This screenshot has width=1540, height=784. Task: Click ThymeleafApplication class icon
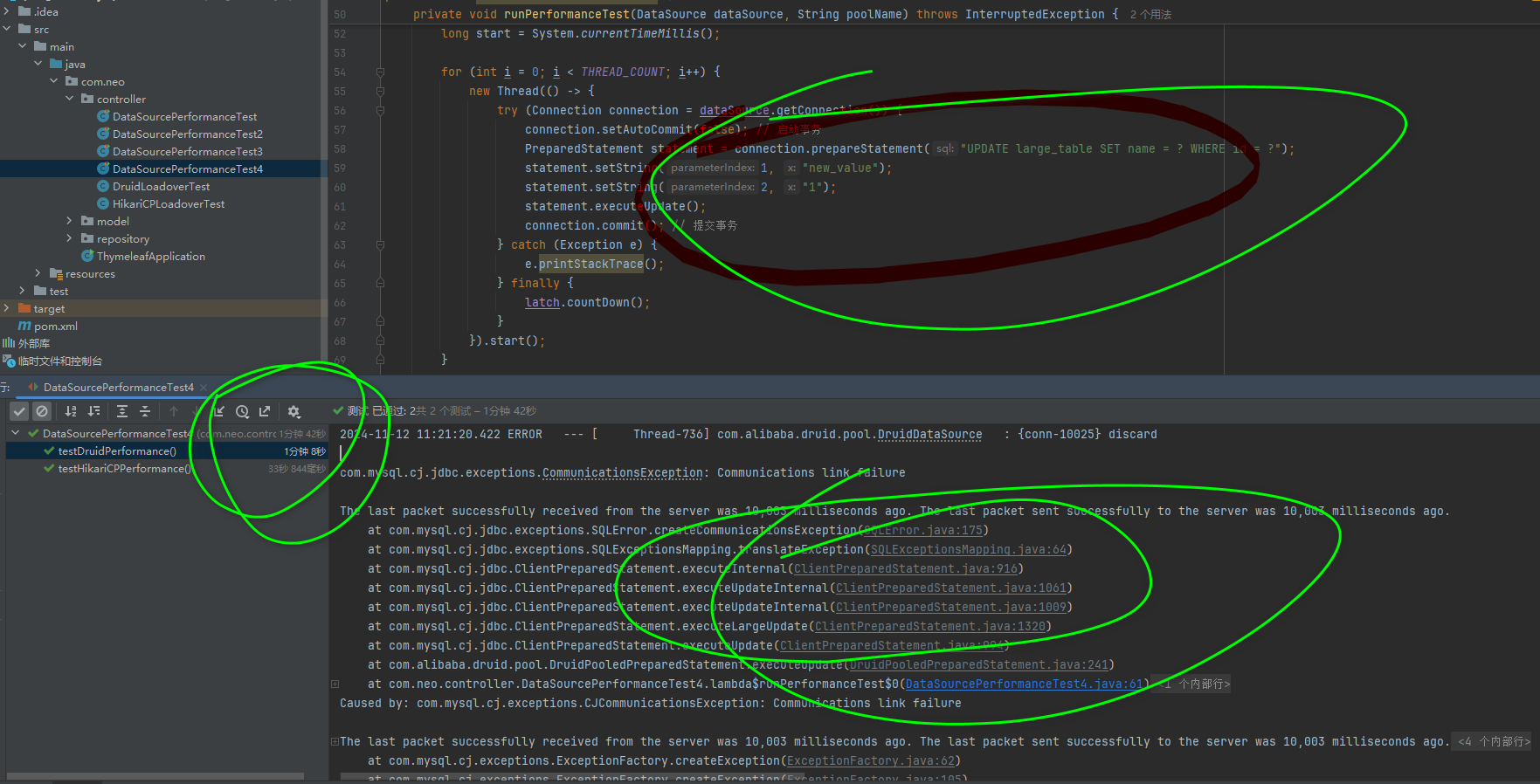[x=87, y=256]
